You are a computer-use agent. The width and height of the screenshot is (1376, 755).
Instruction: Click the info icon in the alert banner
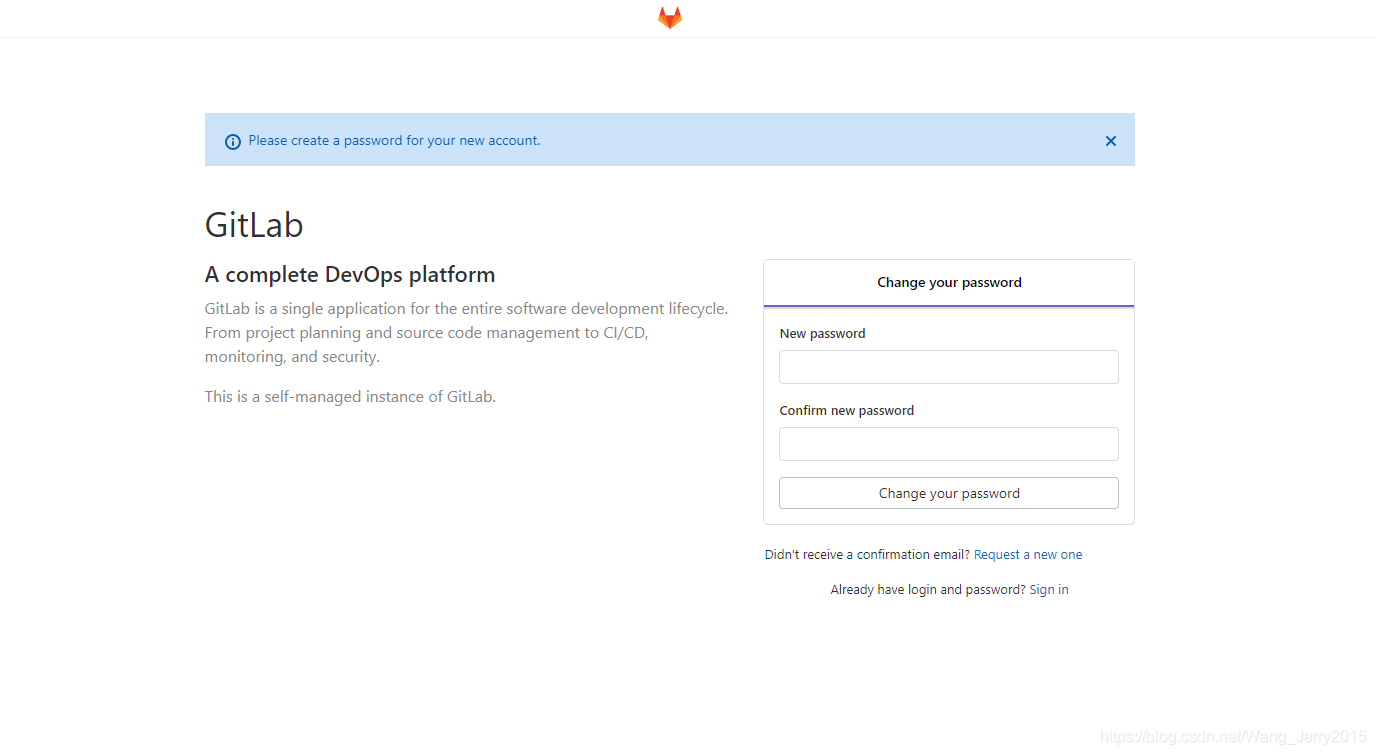[x=233, y=142]
